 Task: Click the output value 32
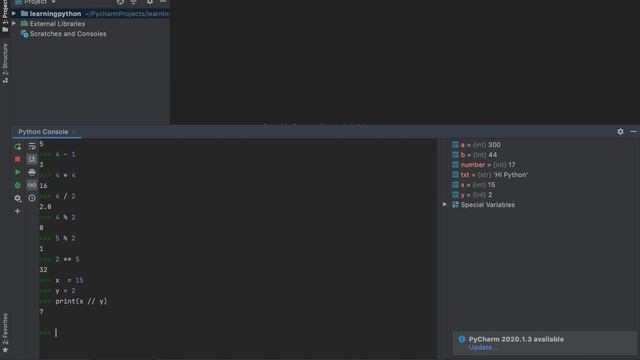pos(43,270)
